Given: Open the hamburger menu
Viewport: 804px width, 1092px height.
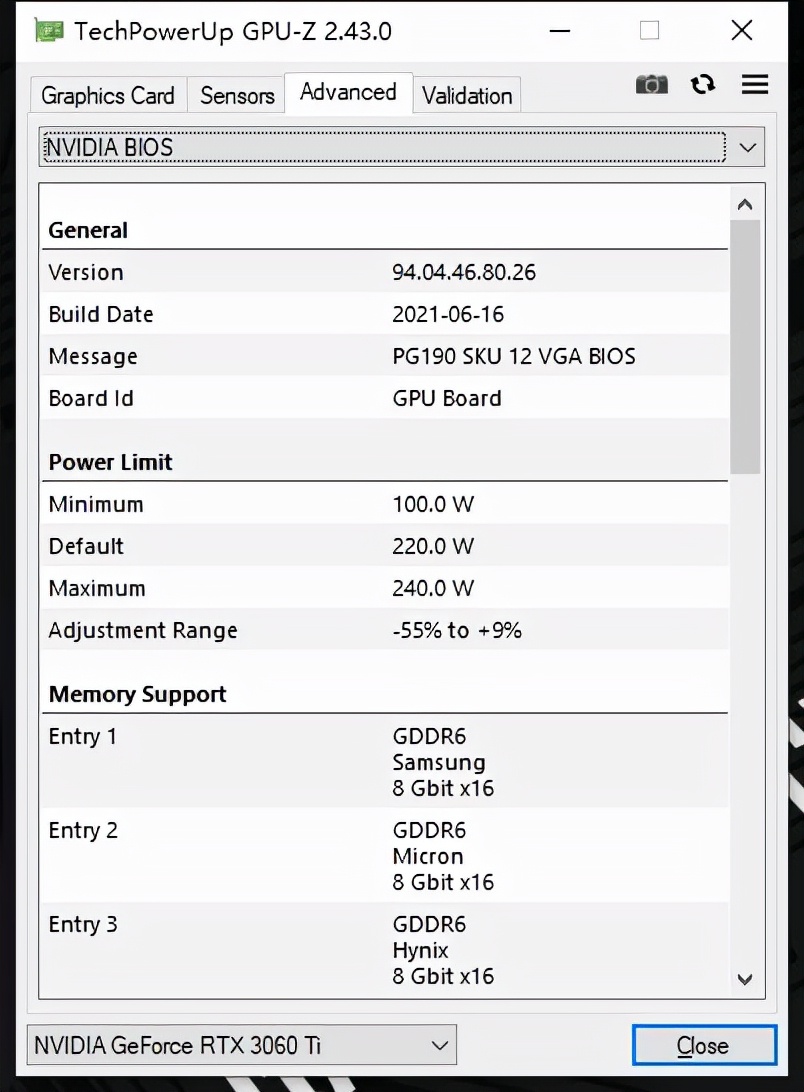Looking at the screenshot, I should [x=755, y=85].
